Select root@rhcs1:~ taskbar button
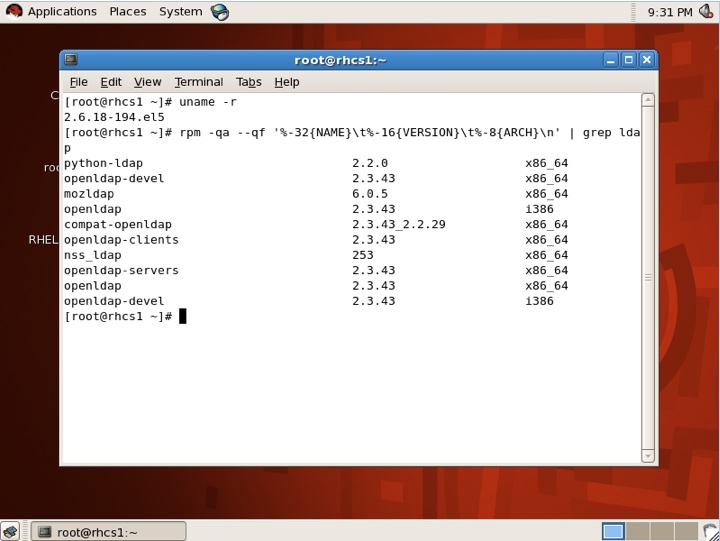Image resolution: width=720 pixels, height=541 pixels. tap(108, 532)
